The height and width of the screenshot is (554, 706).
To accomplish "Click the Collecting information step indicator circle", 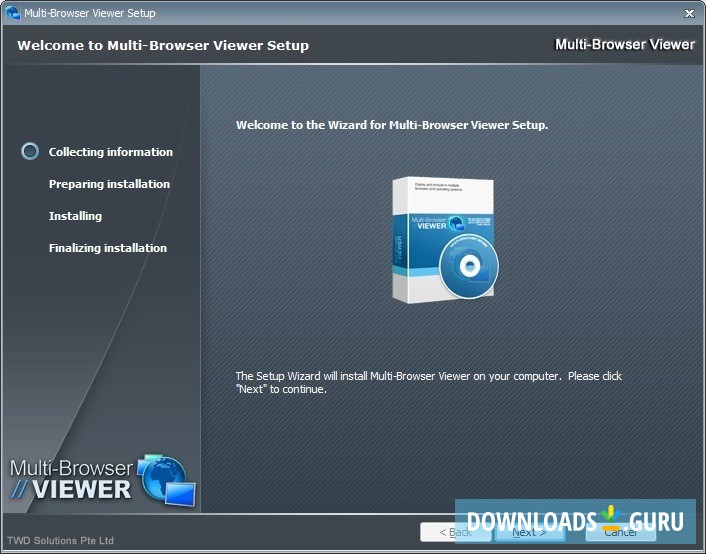I will [30, 151].
